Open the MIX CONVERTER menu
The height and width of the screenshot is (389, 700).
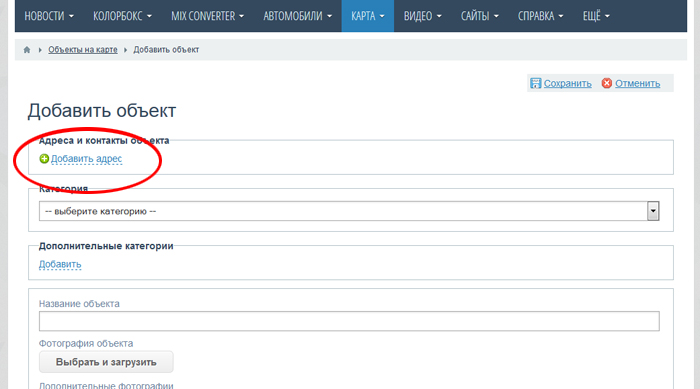208,16
